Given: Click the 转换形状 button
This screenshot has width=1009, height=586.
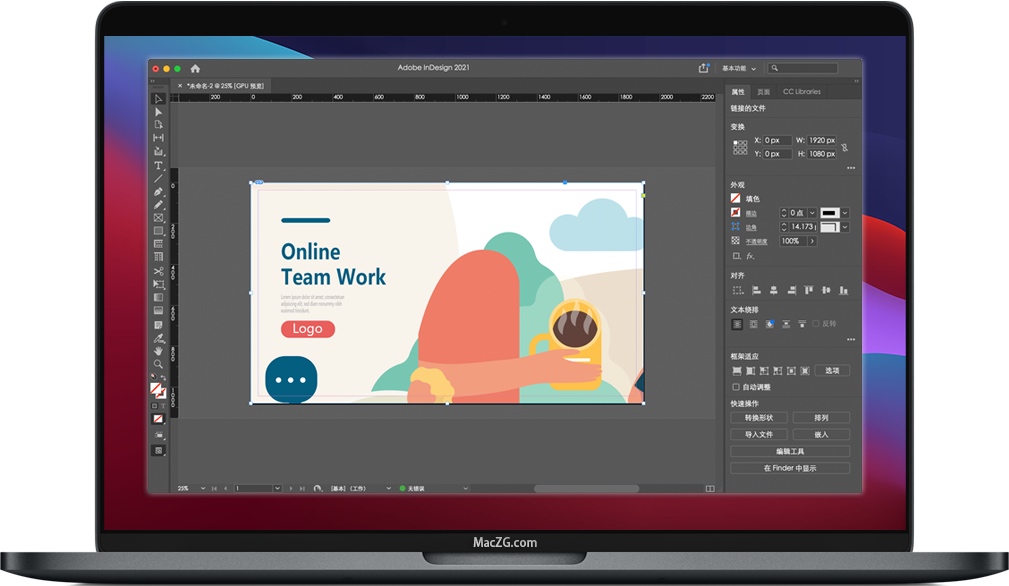Looking at the screenshot, I should [x=759, y=418].
